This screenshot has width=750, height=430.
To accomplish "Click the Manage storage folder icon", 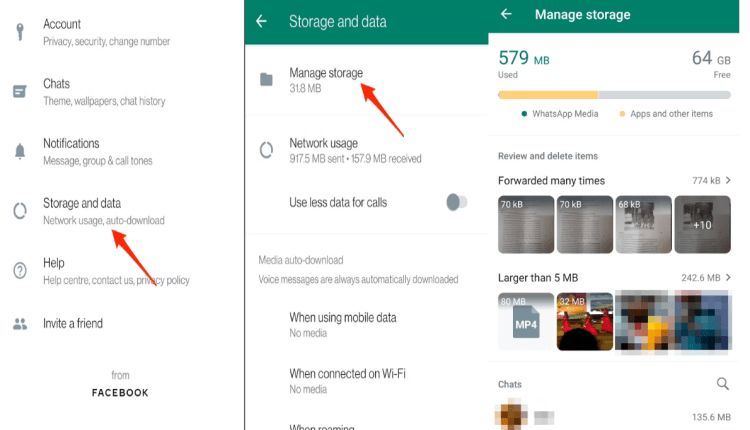I will coord(266,79).
